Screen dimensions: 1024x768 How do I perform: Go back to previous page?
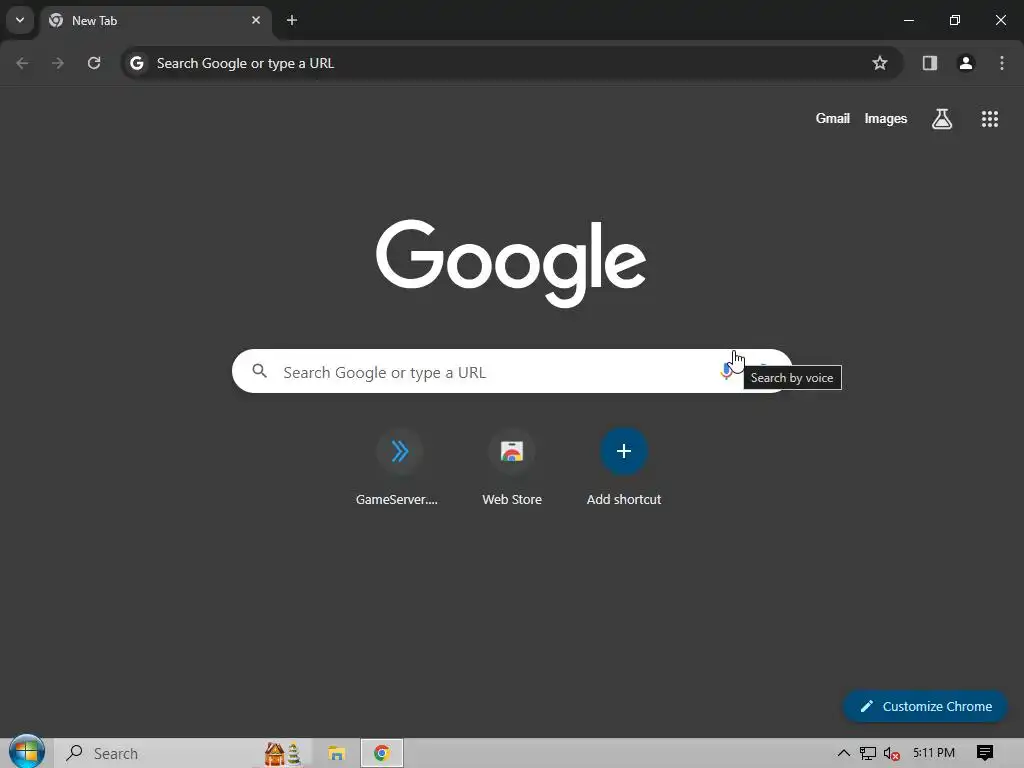tap(22, 63)
